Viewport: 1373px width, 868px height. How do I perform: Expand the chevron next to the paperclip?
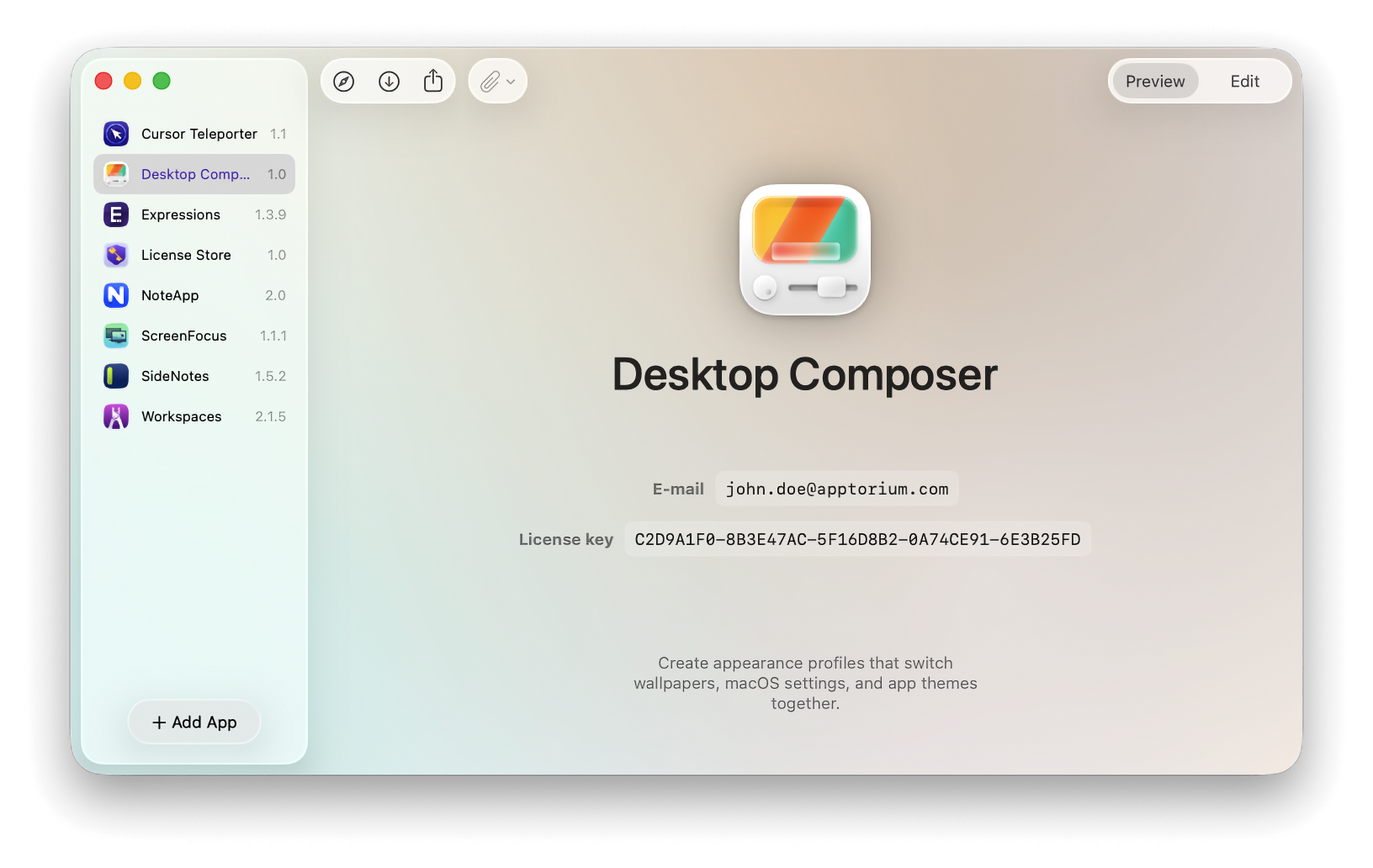click(x=509, y=82)
